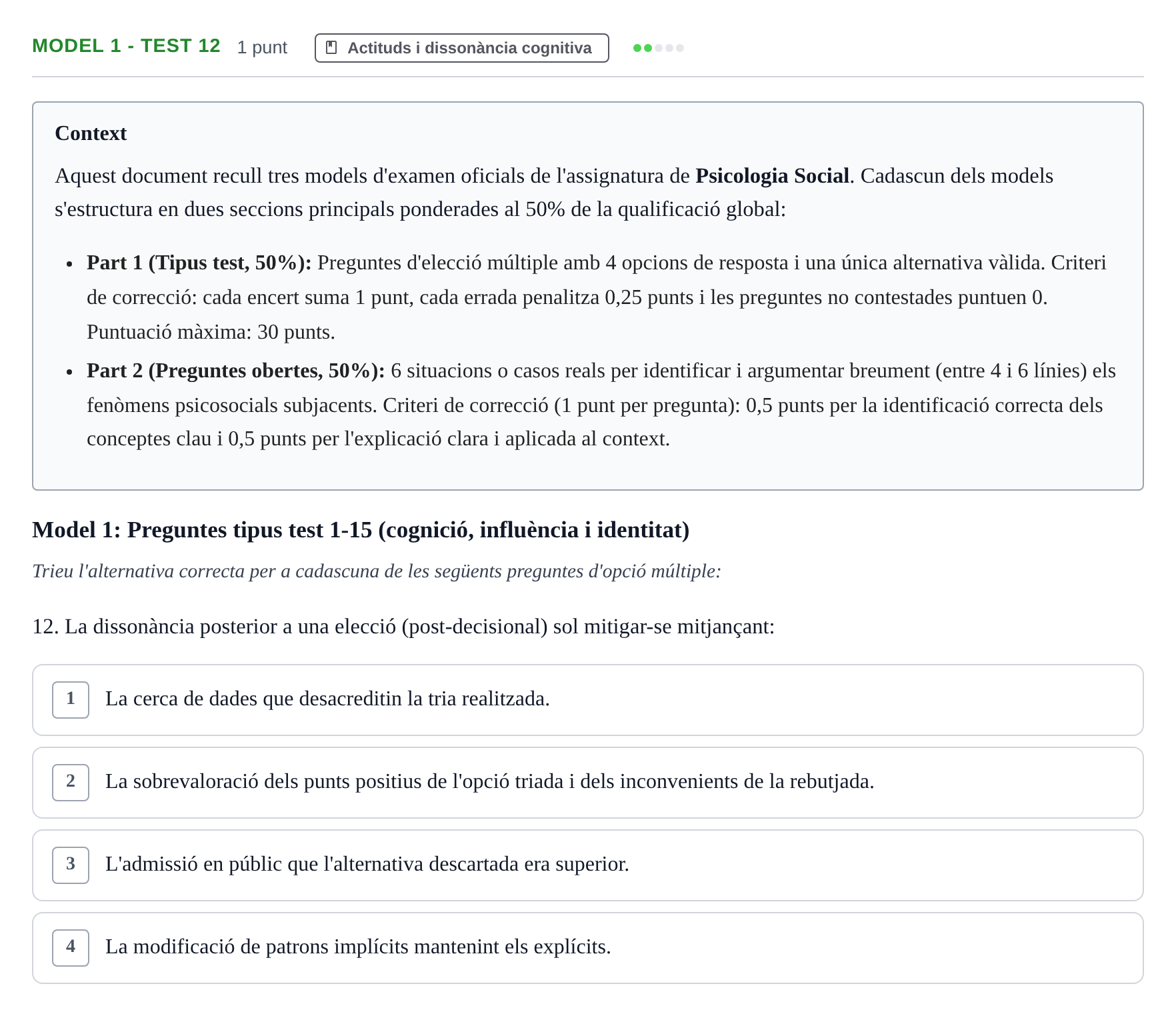Select answer option 1 number box
Image resolution: width=1176 pixels, height=1016 pixels.
pos(71,699)
